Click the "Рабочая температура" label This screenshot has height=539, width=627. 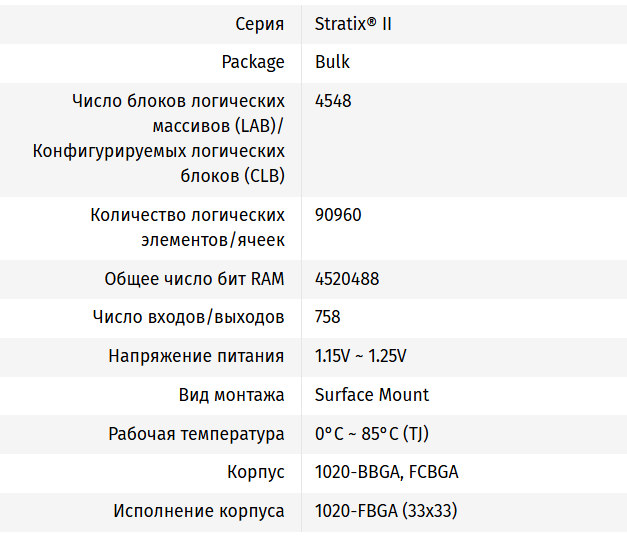pos(196,434)
